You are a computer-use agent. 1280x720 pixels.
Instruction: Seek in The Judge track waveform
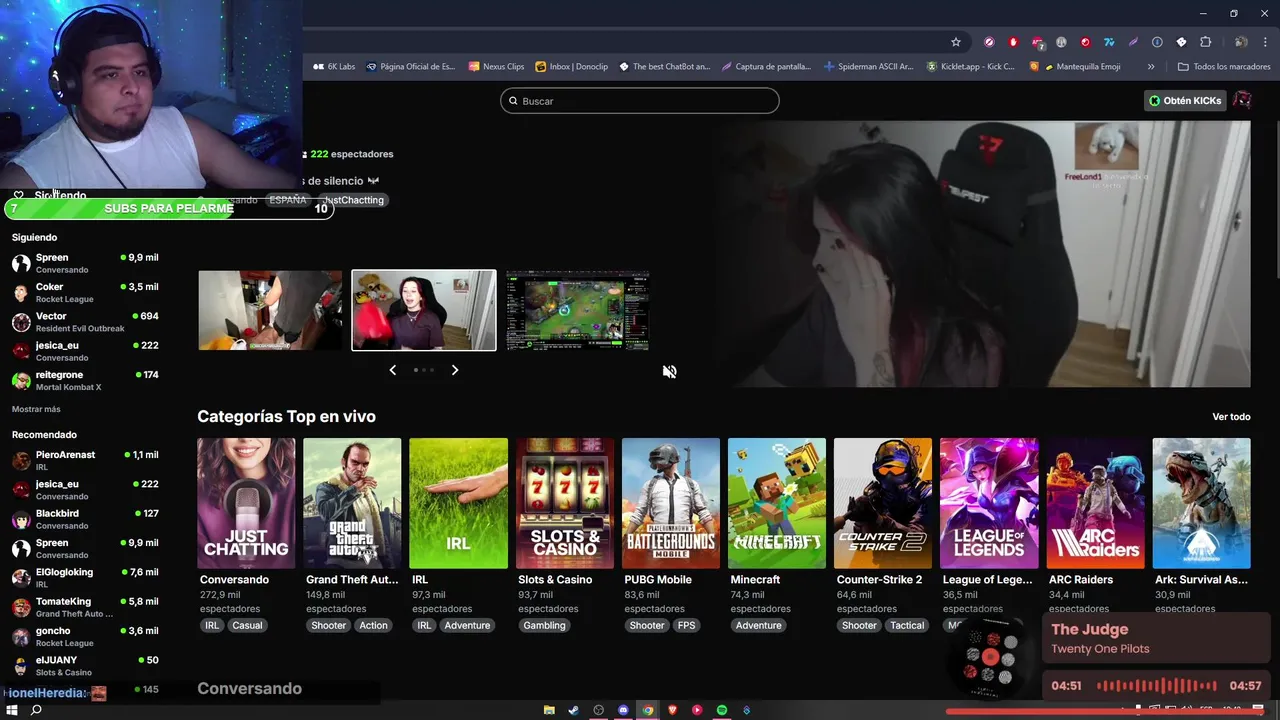(x=1158, y=686)
